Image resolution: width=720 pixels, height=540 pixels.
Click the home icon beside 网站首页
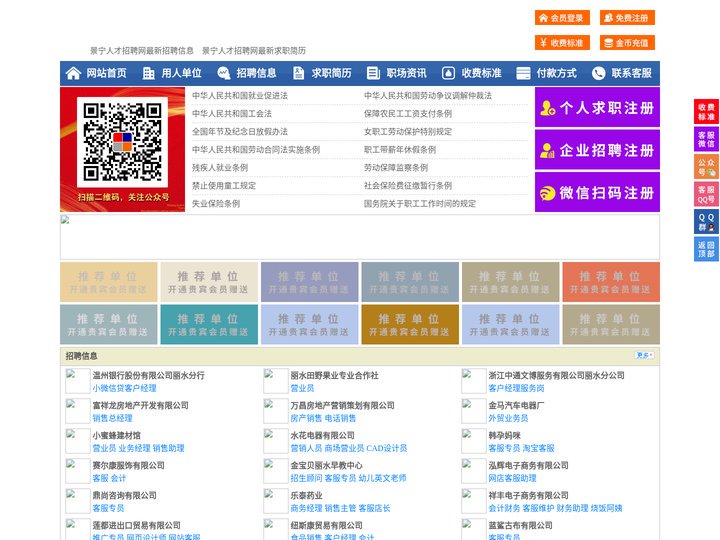click(73, 73)
